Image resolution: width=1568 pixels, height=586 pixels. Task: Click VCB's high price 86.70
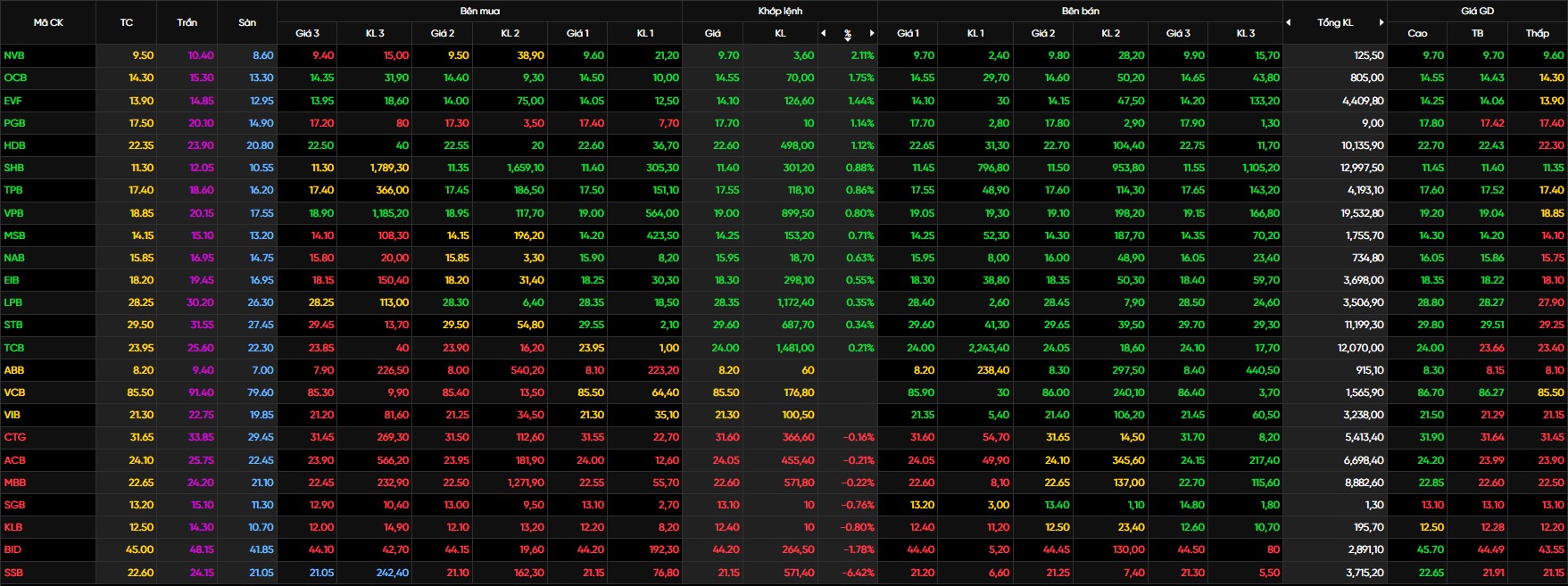(x=1431, y=392)
